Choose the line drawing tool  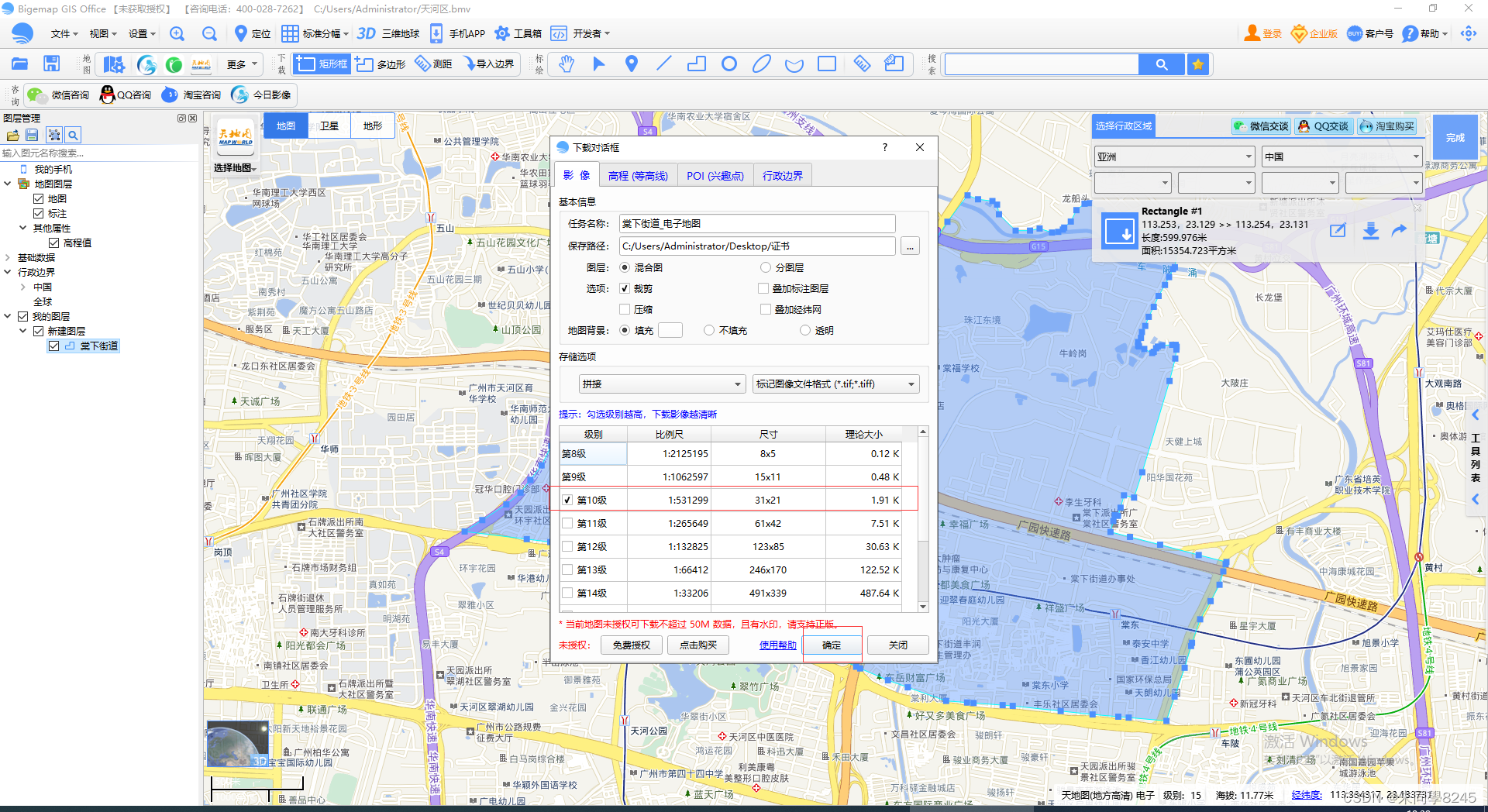pyautogui.click(x=664, y=64)
